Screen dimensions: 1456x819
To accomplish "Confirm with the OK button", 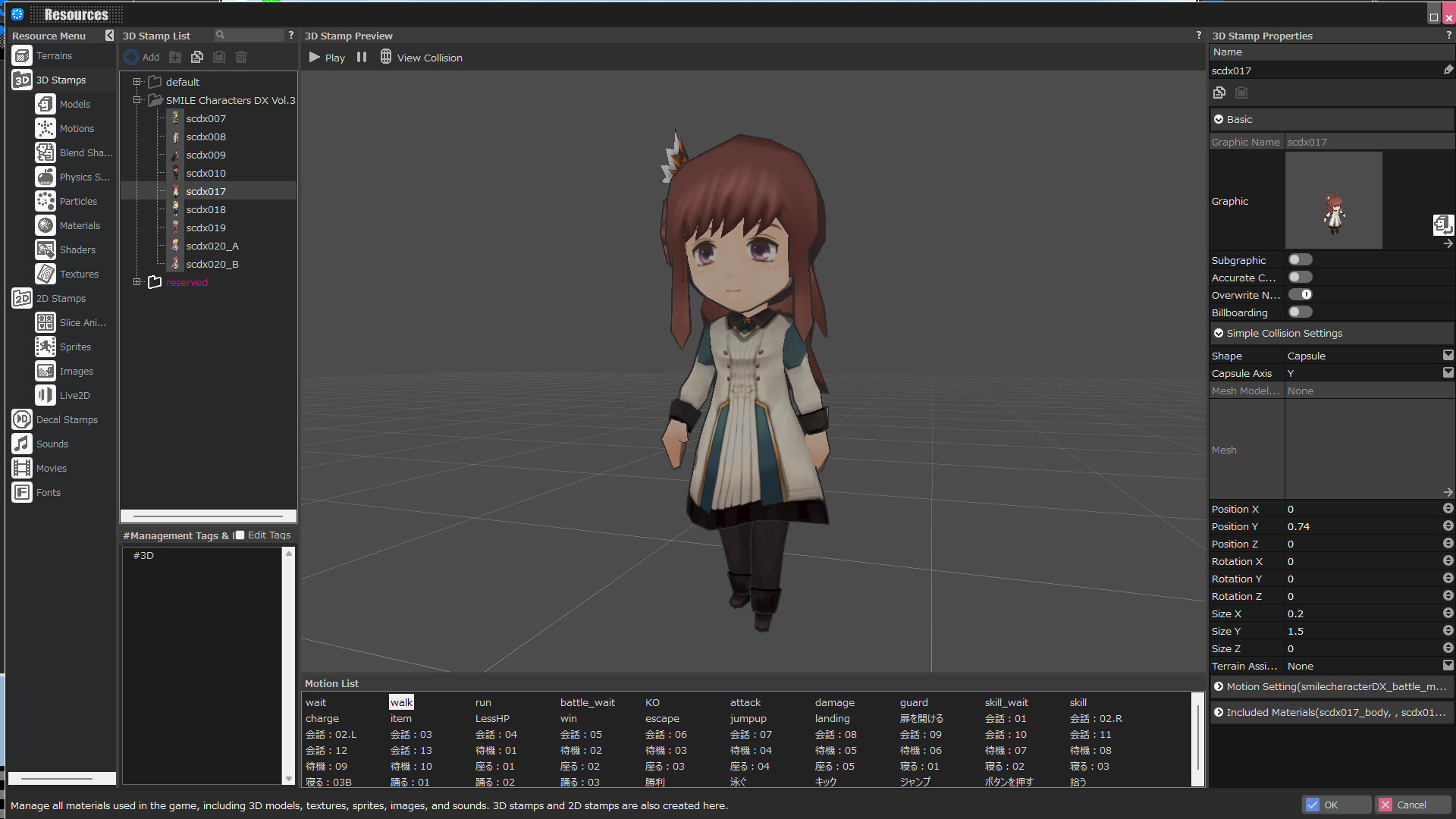I will 1337,805.
